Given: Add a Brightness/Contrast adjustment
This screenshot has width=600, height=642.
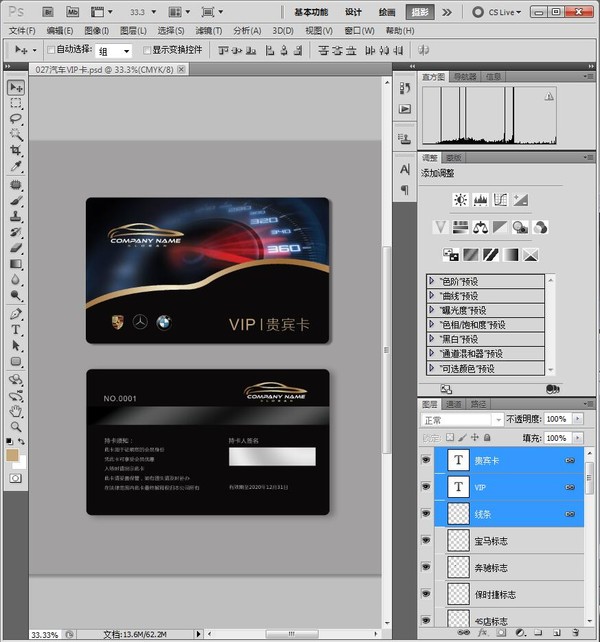Looking at the screenshot, I should click(460, 200).
